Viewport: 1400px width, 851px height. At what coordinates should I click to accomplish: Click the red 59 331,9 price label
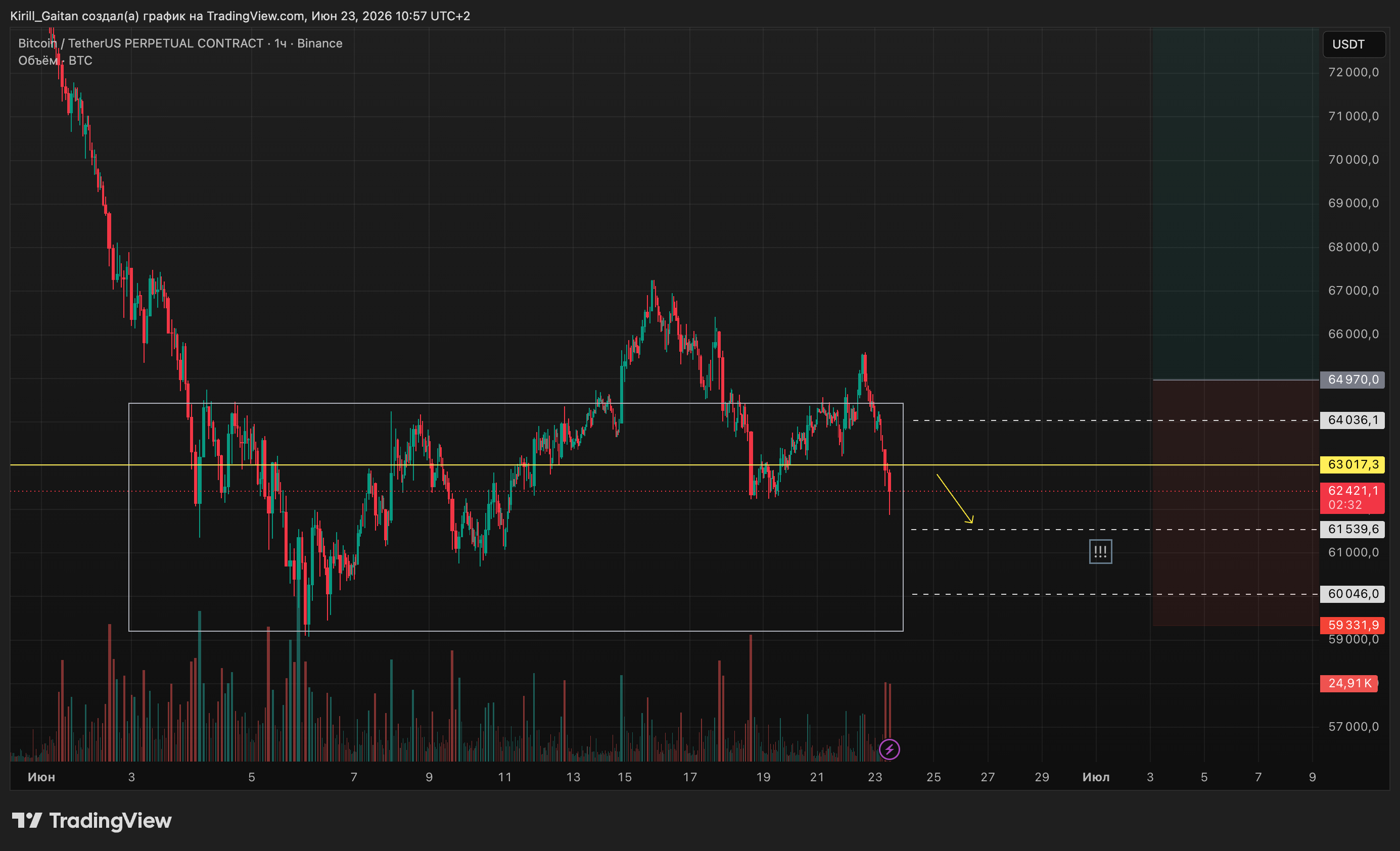pyautogui.click(x=1352, y=626)
